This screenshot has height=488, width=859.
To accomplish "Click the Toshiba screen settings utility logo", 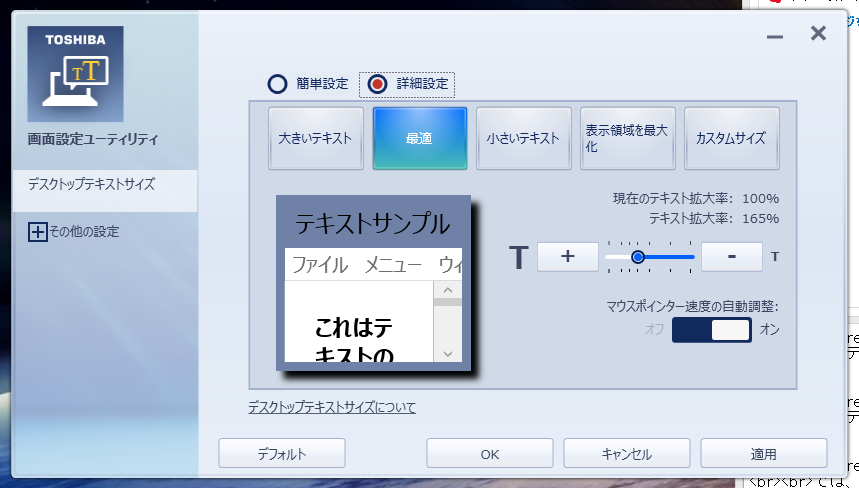I will (76, 74).
